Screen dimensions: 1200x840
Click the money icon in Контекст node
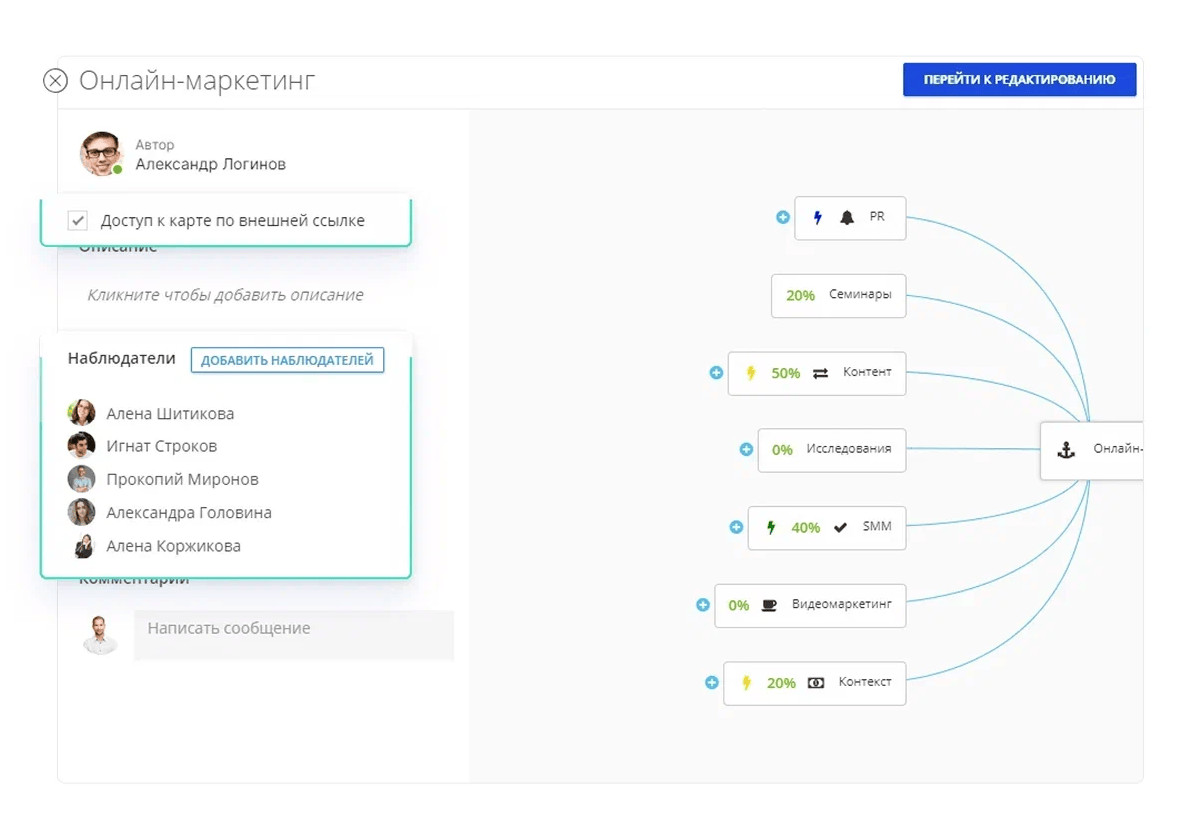(x=816, y=683)
